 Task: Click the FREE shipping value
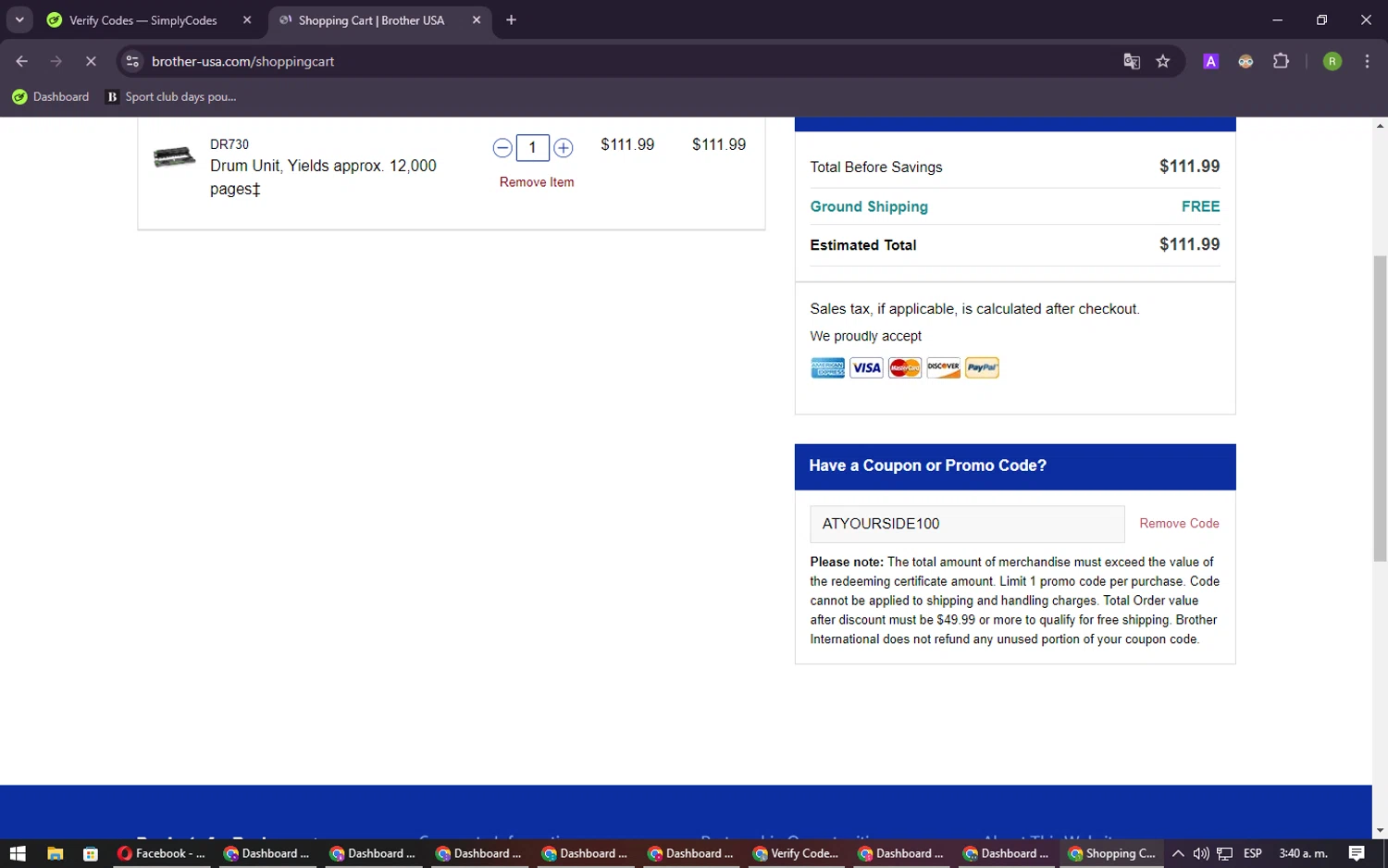pyautogui.click(x=1200, y=206)
